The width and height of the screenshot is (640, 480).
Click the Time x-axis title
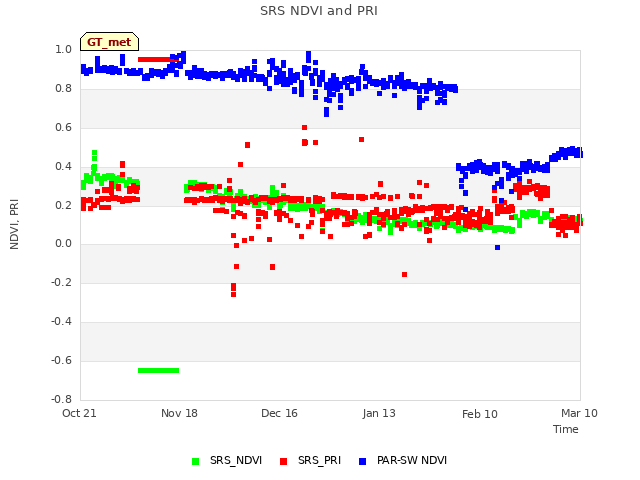click(566, 429)
